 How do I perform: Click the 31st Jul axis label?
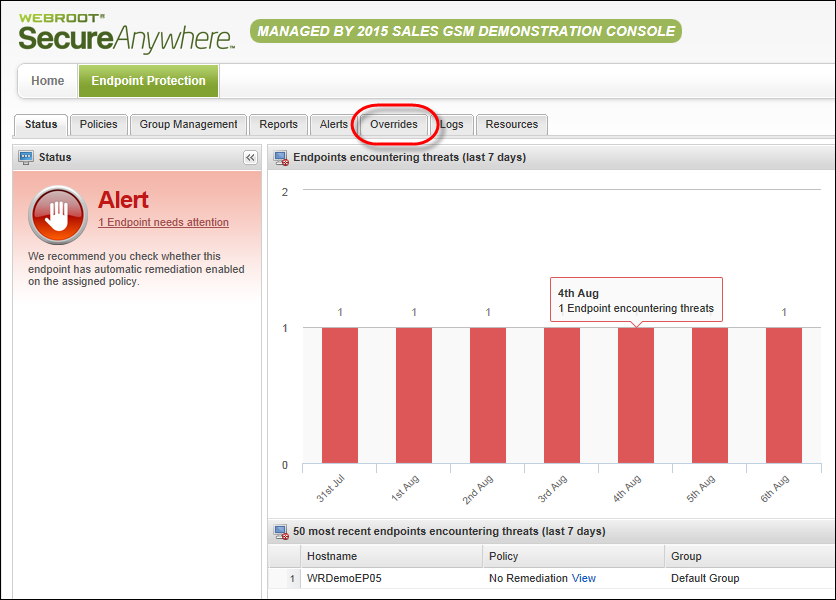331,489
